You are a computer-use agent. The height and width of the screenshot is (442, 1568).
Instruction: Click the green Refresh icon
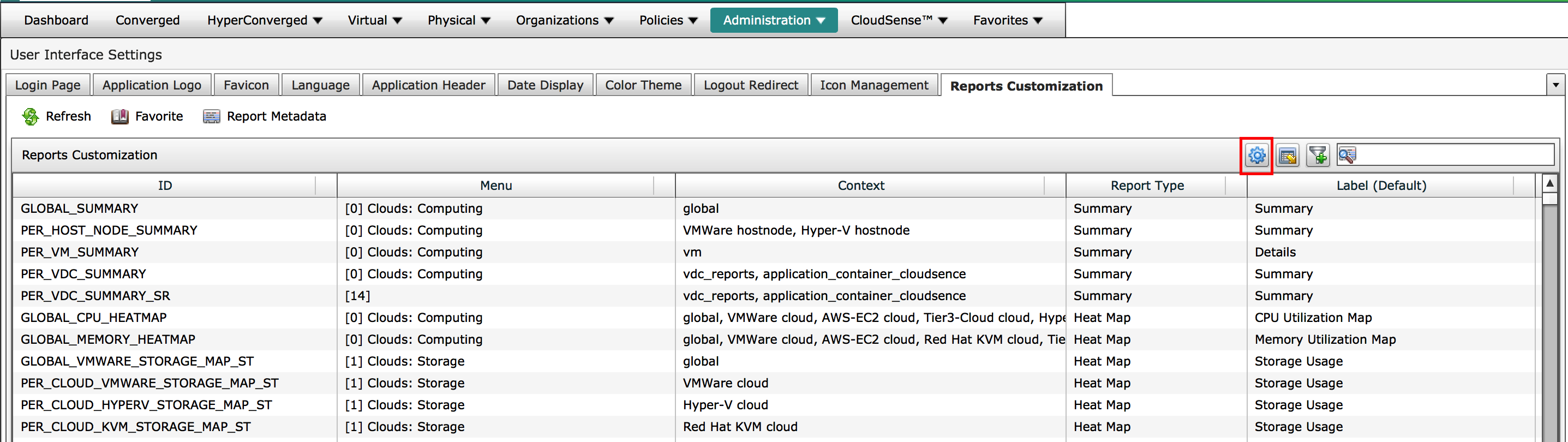click(x=31, y=116)
